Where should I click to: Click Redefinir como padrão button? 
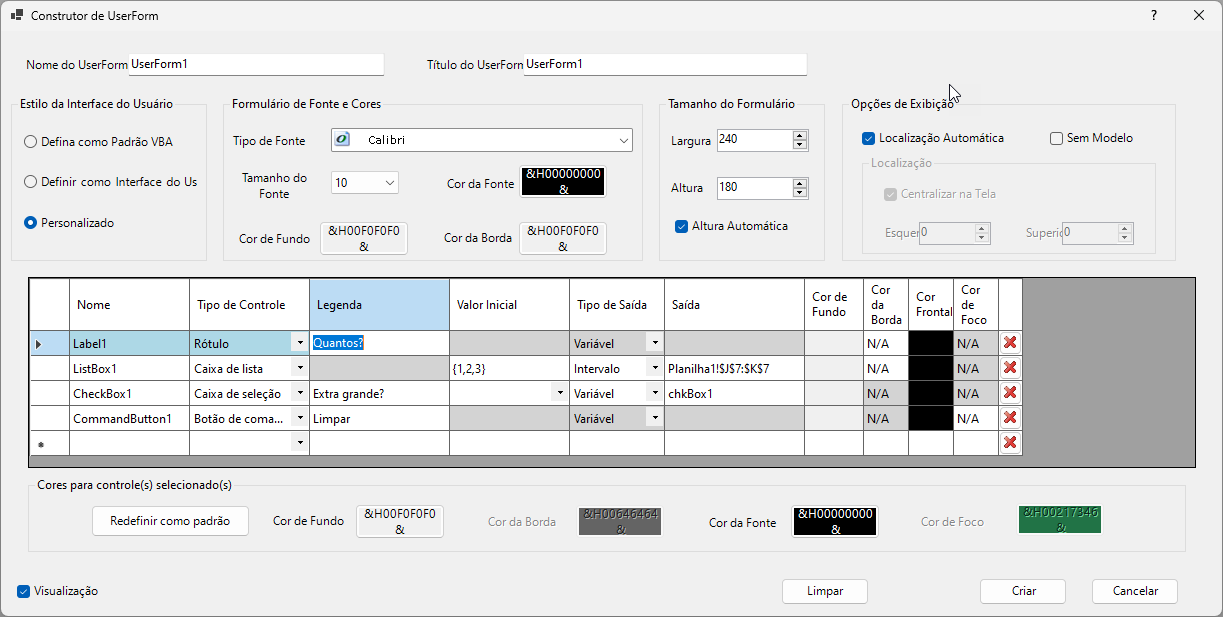tap(170, 521)
